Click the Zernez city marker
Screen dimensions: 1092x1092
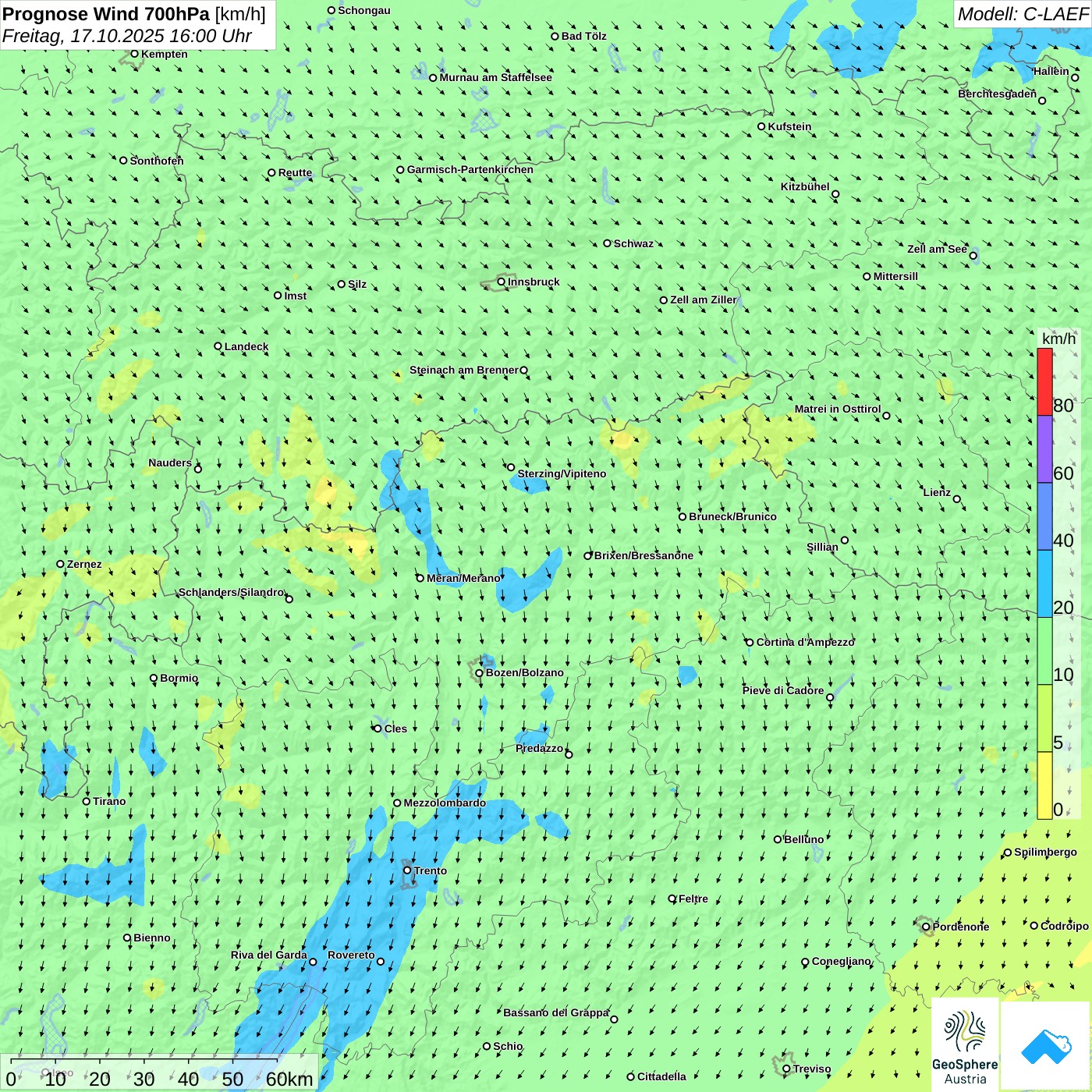(x=60, y=564)
